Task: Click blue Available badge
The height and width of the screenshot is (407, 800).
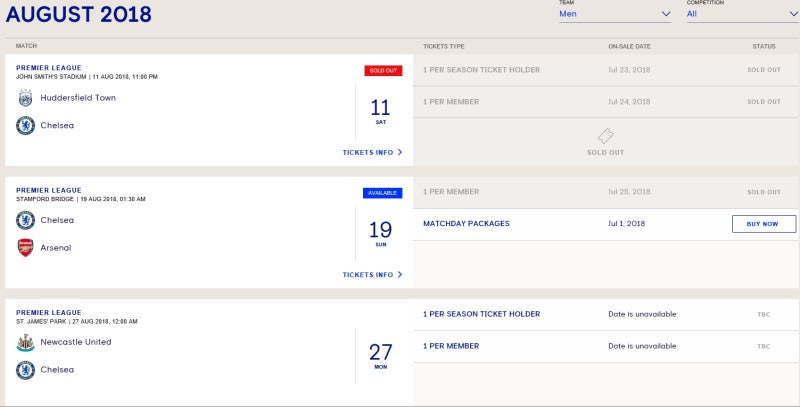Action: tap(383, 193)
